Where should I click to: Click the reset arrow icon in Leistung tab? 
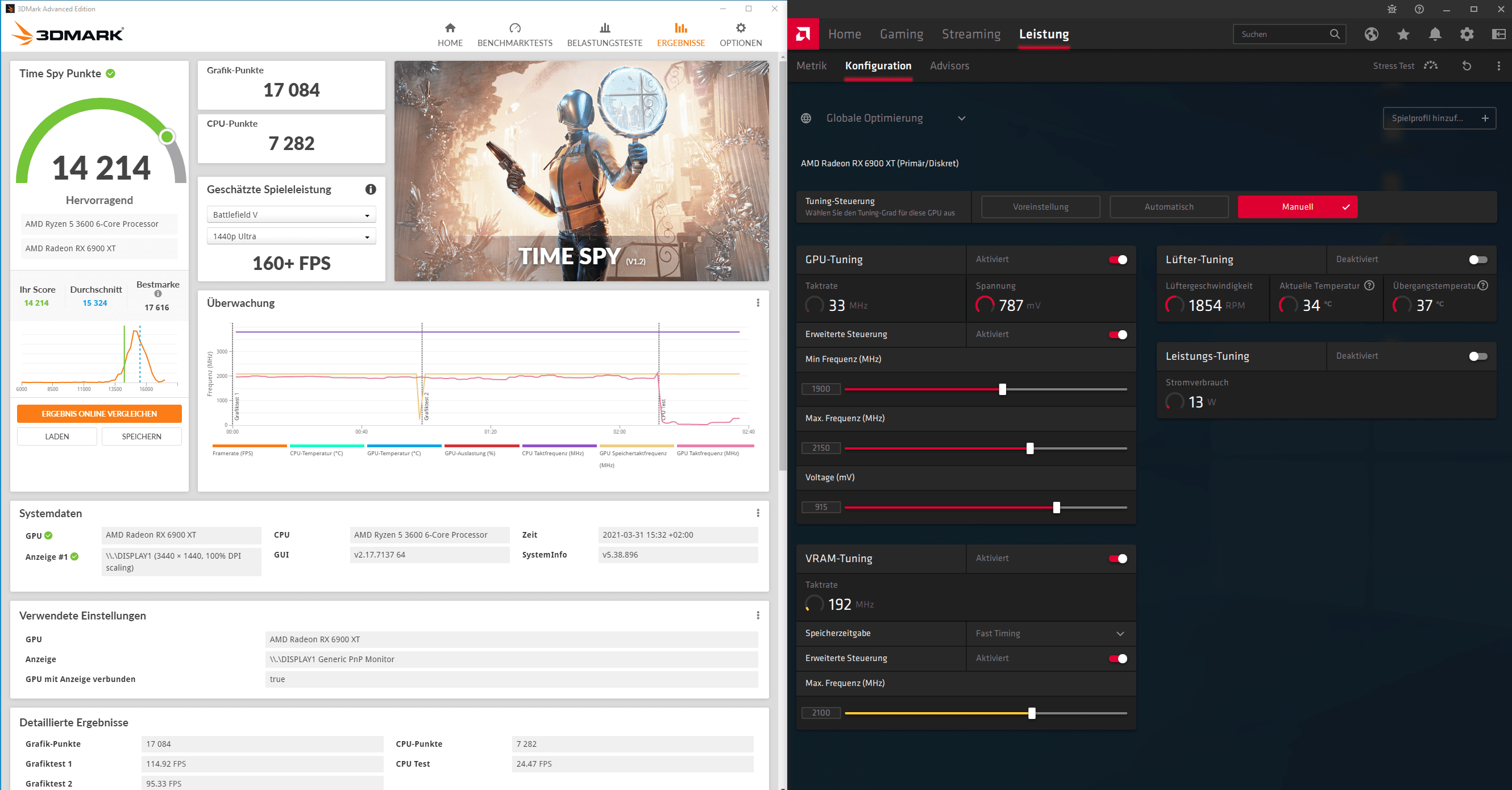coord(1467,66)
